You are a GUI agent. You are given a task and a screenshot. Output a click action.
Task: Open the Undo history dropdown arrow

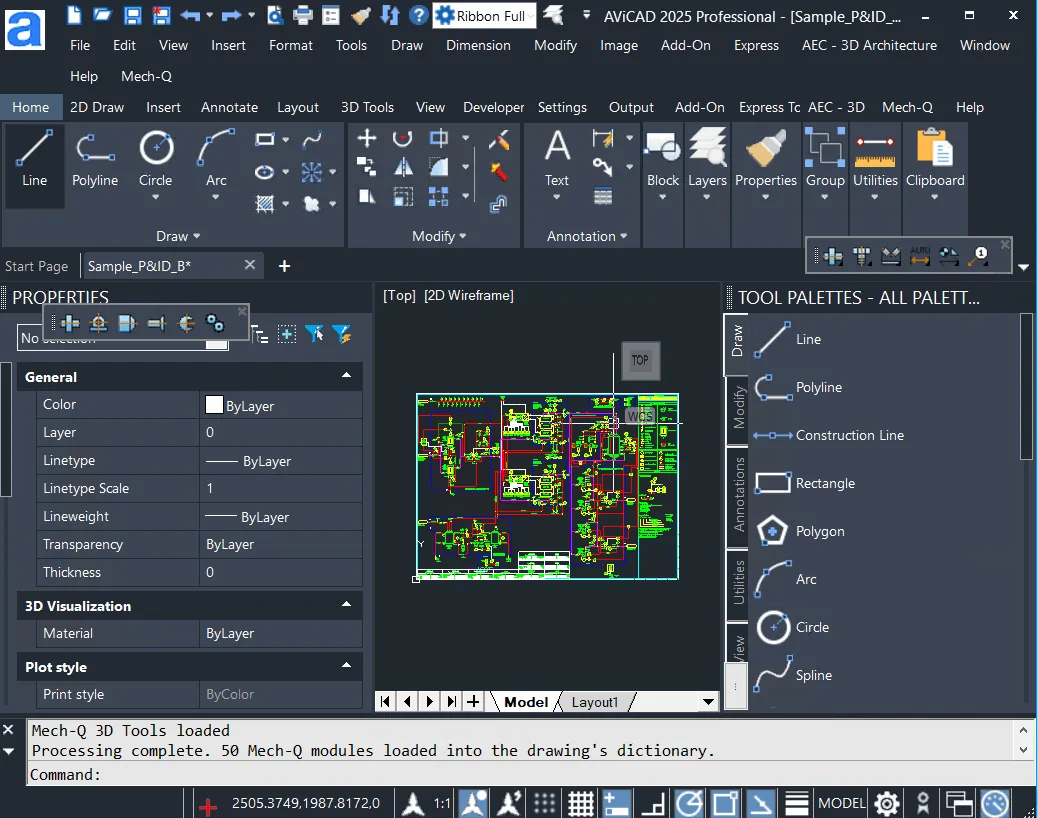pos(210,15)
